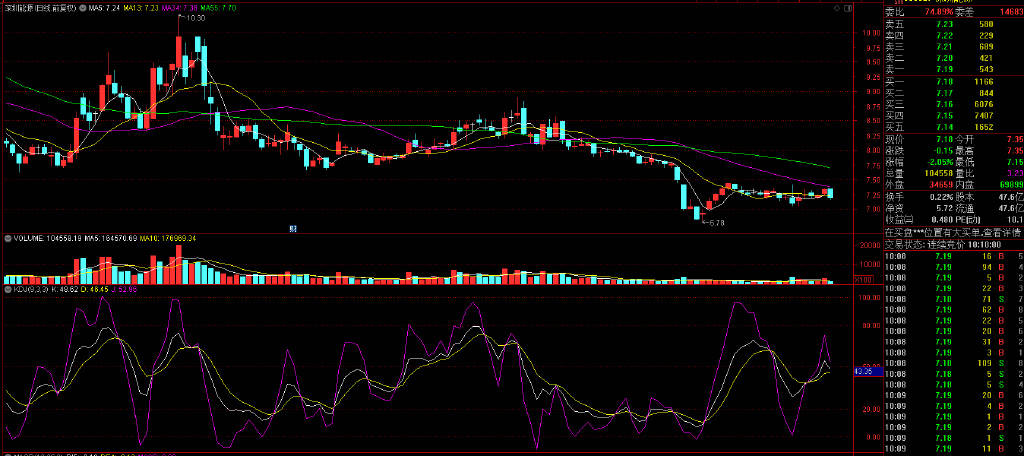Viewport: 1024px width, 456px height.
Task: Select the 买一 bid row at 7.18
Action: (953, 82)
